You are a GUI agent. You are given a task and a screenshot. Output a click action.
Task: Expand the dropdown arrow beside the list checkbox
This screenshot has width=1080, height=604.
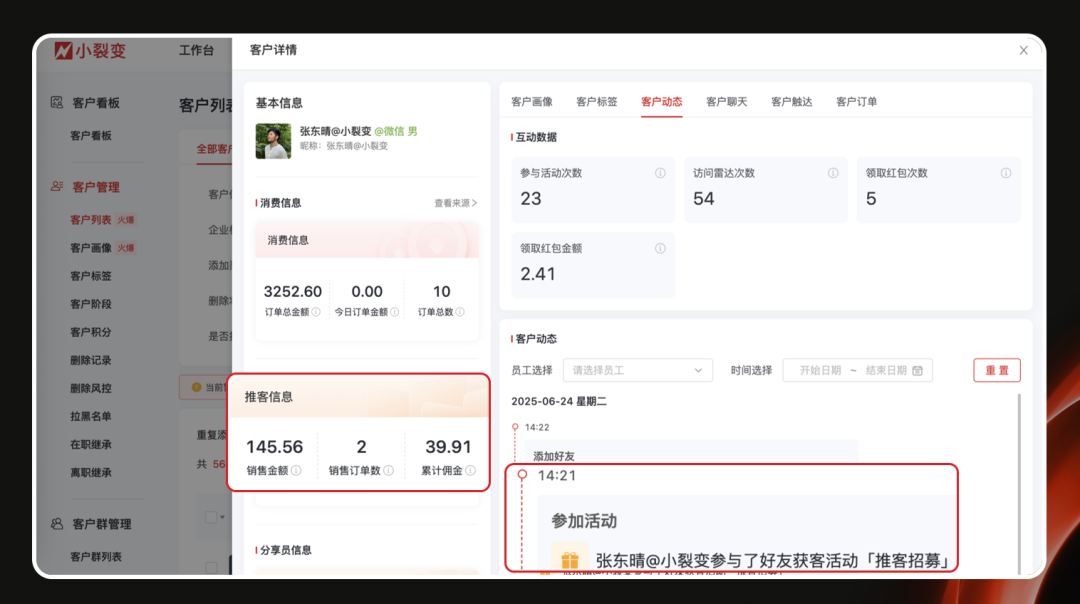pos(222,517)
